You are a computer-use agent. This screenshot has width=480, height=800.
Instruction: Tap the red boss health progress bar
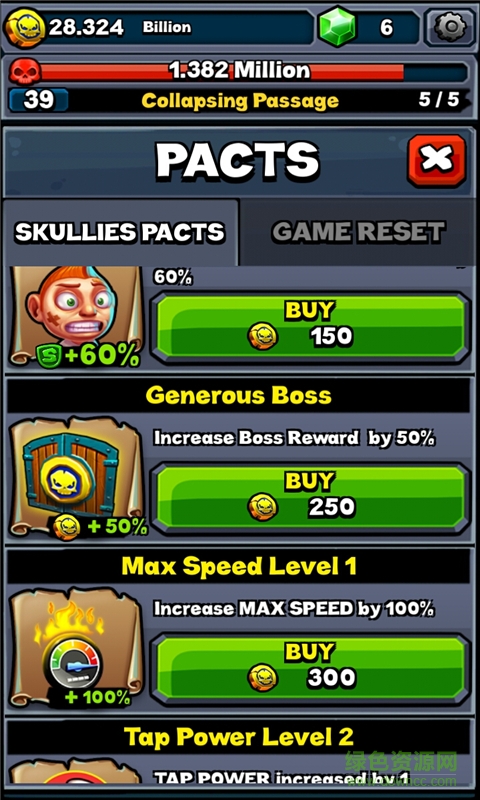click(x=254, y=71)
